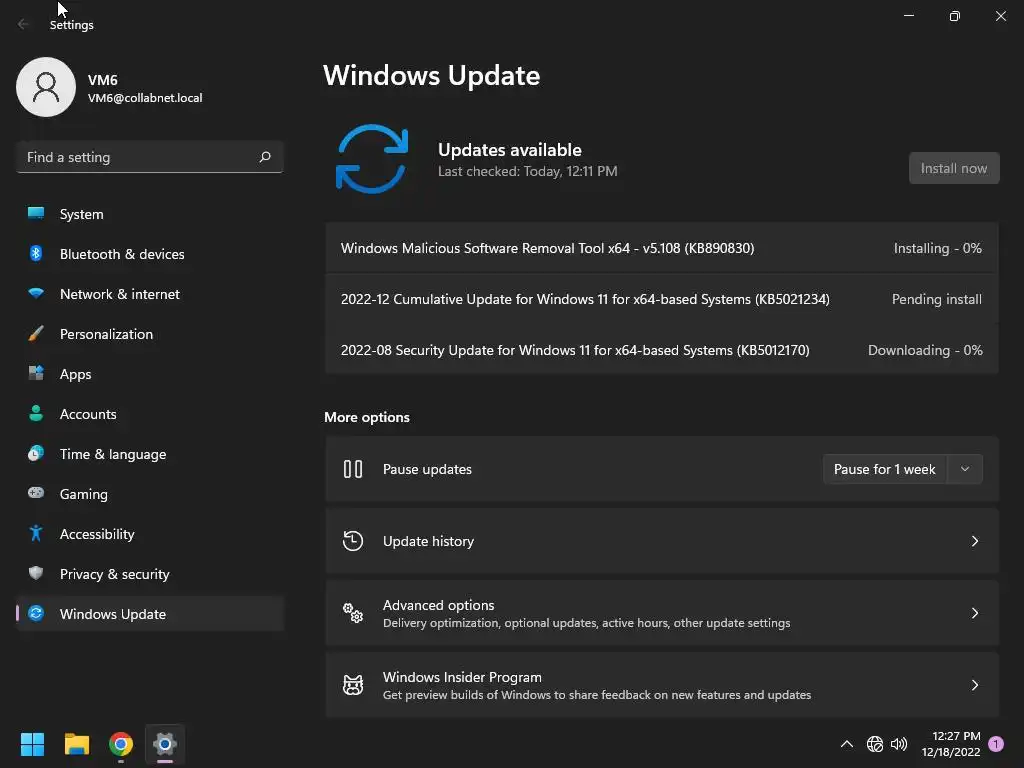Click the history clock icon beside Update history
This screenshot has width=1024, height=768.
(x=353, y=541)
